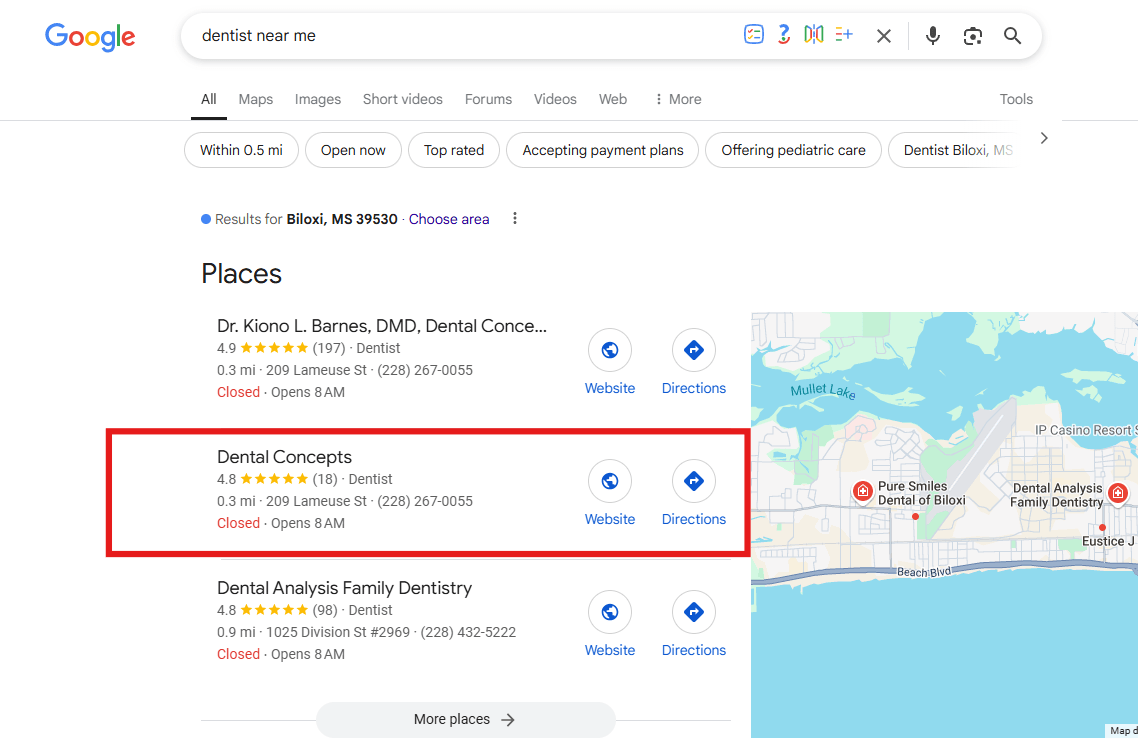Click the list-plus extension icon in search bar
The width and height of the screenshot is (1138, 752).
843,34
